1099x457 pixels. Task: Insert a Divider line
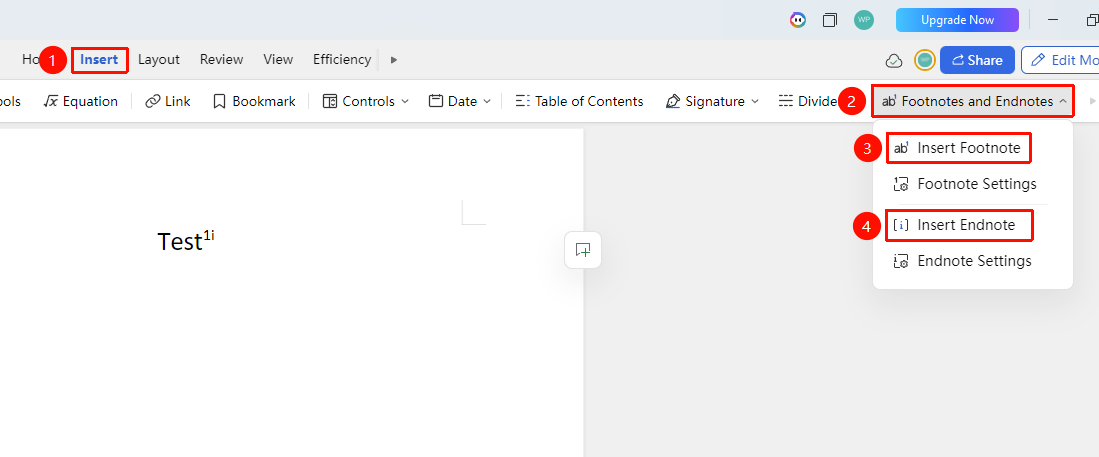(x=807, y=102)
